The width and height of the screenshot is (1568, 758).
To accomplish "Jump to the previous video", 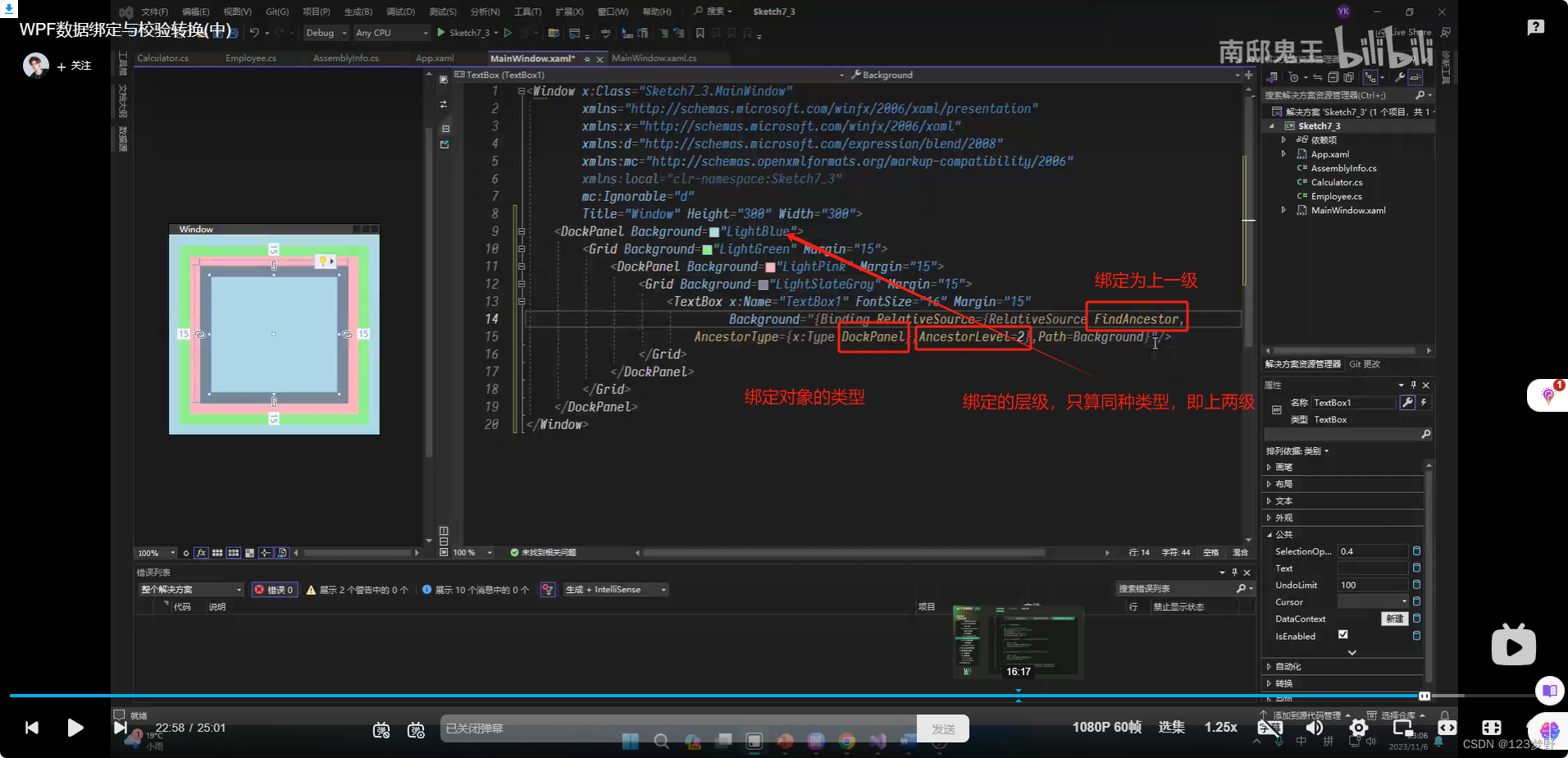I will (x=32, y=728).
